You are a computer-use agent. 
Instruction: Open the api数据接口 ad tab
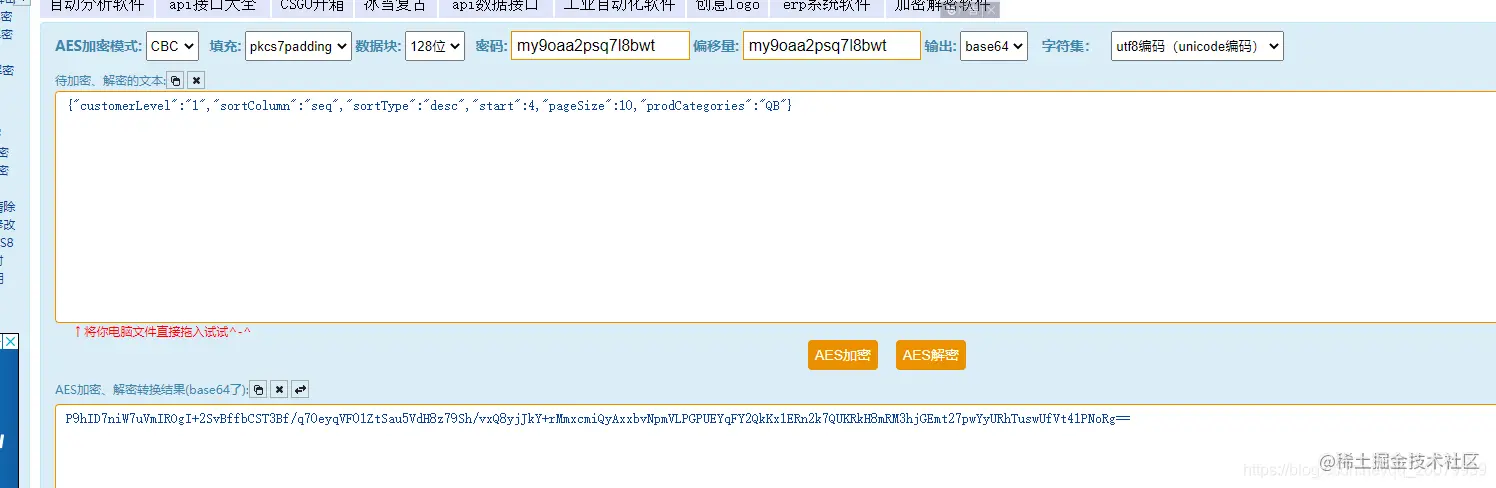coord(495,8)
